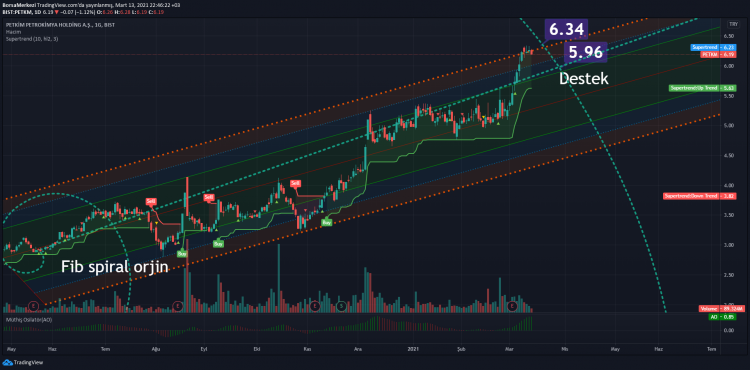
Task: Select the Müthiş Osilatör(AO) pane legend
Action: tap(28, 319)
